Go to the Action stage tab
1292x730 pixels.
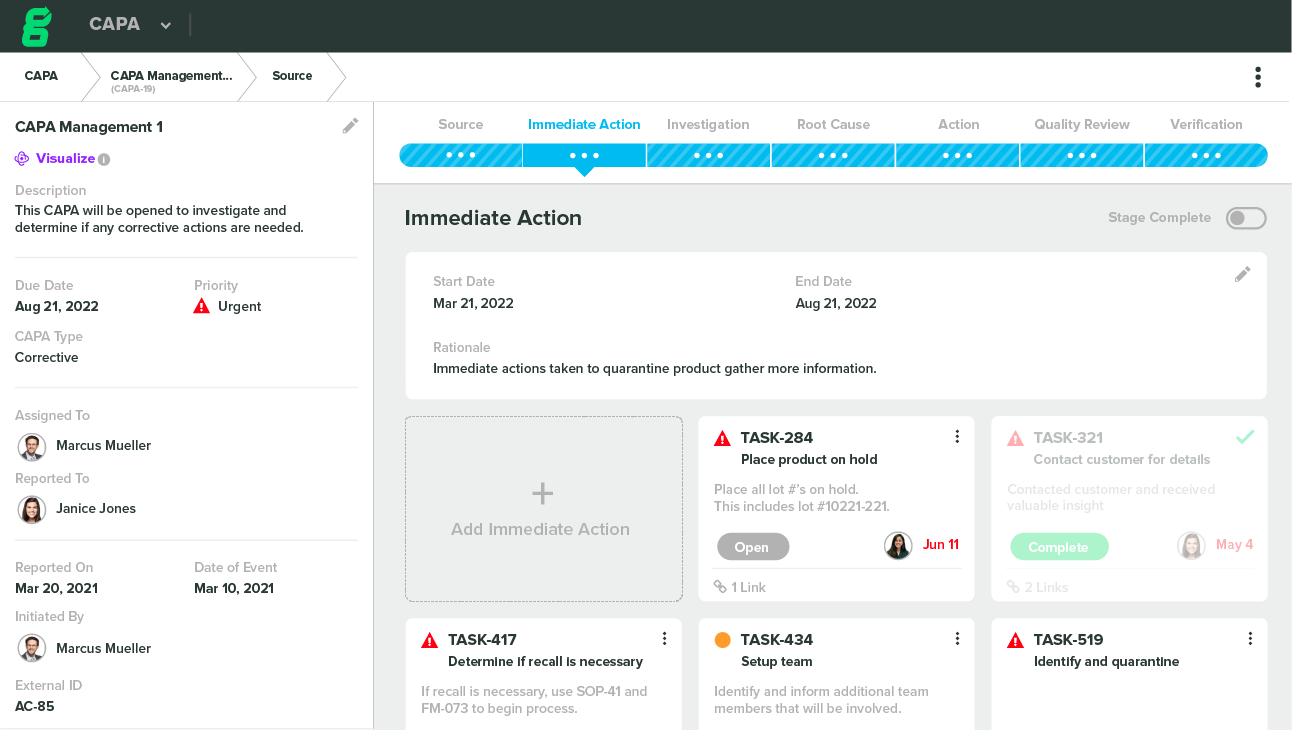point(958,124)
